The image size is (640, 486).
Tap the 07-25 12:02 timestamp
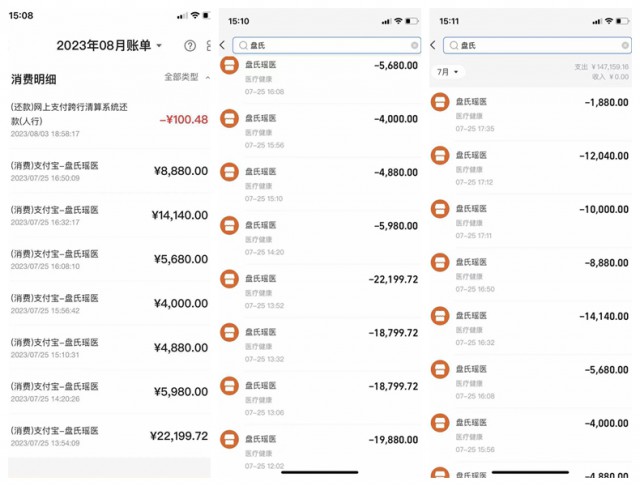click(x=264, y=466)
